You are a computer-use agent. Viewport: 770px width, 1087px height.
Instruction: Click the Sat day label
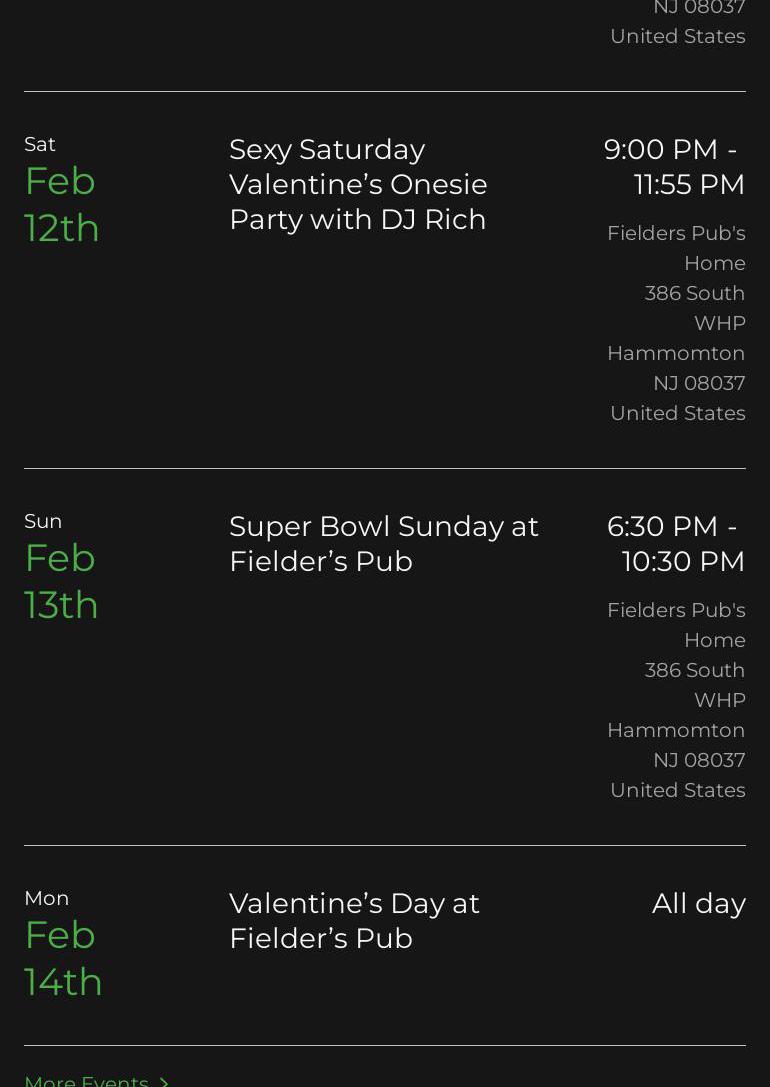click(x=40, y=144)
